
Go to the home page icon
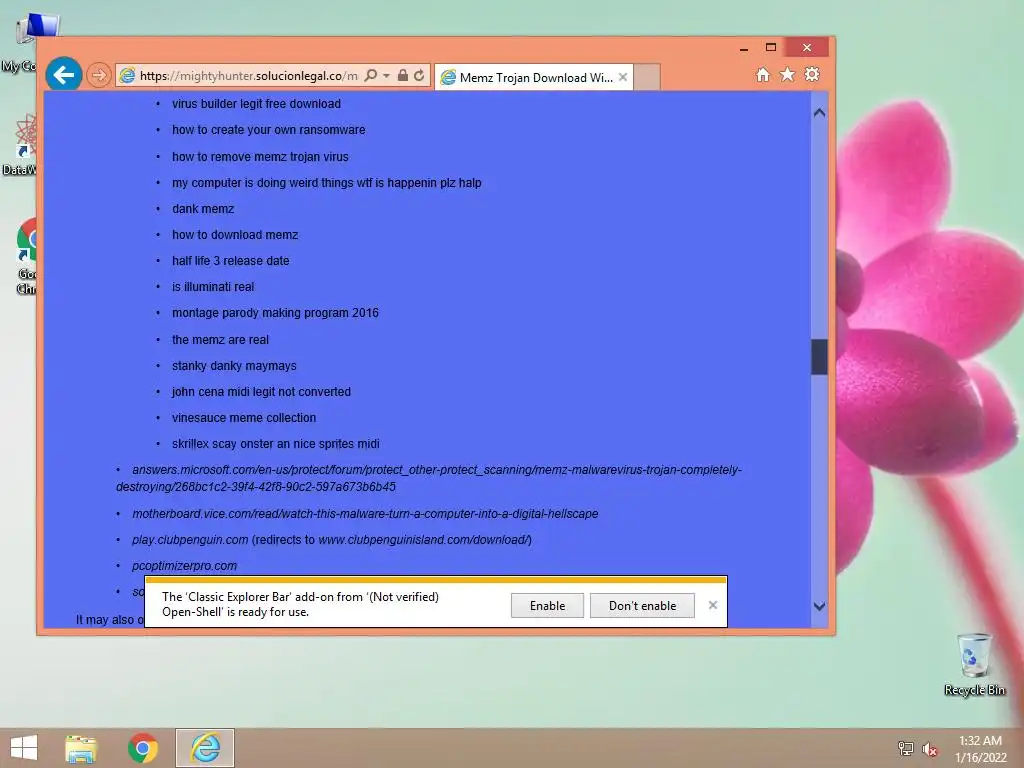tap(763, 74)
